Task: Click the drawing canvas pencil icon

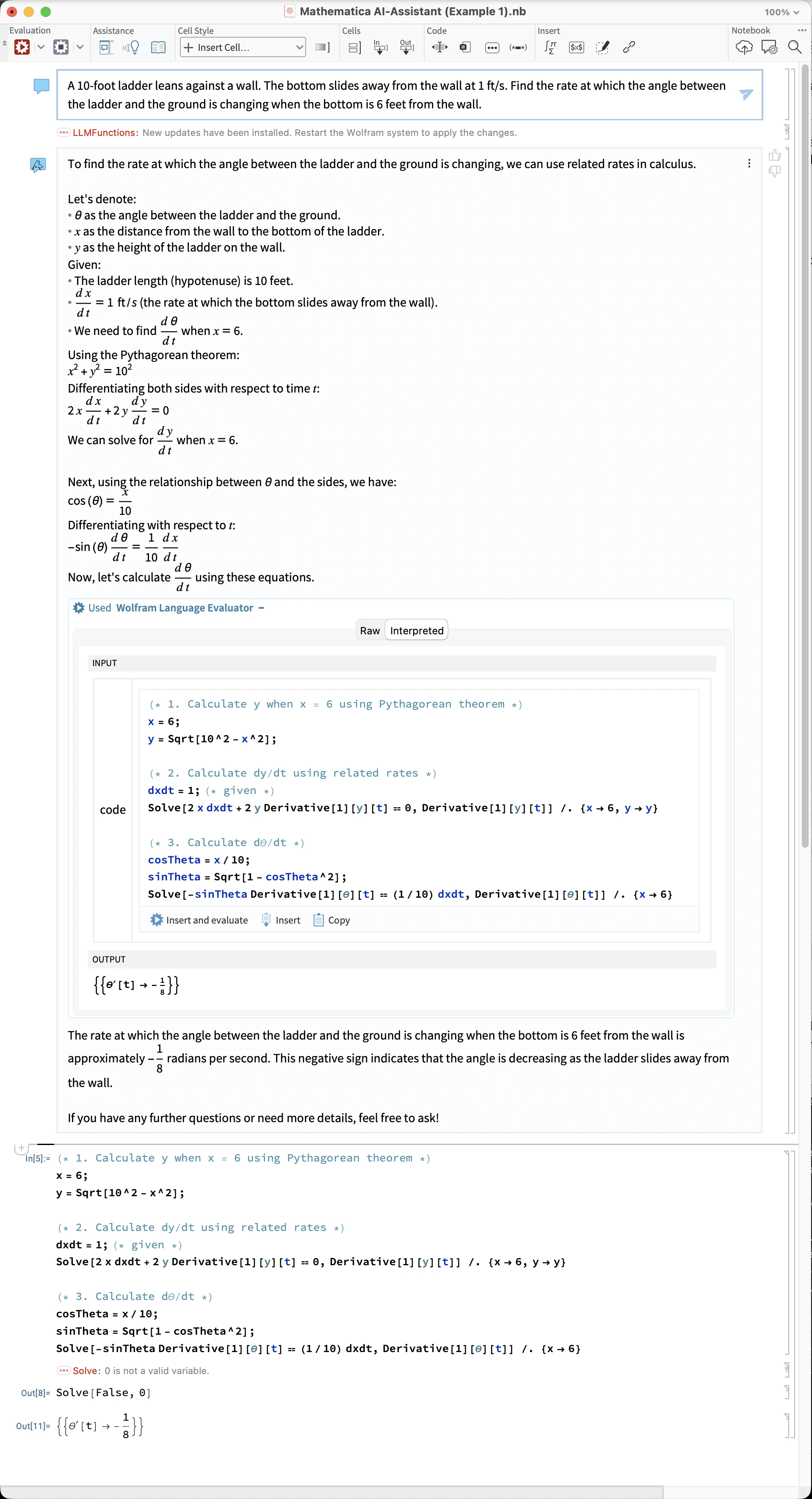Action: 602,47
